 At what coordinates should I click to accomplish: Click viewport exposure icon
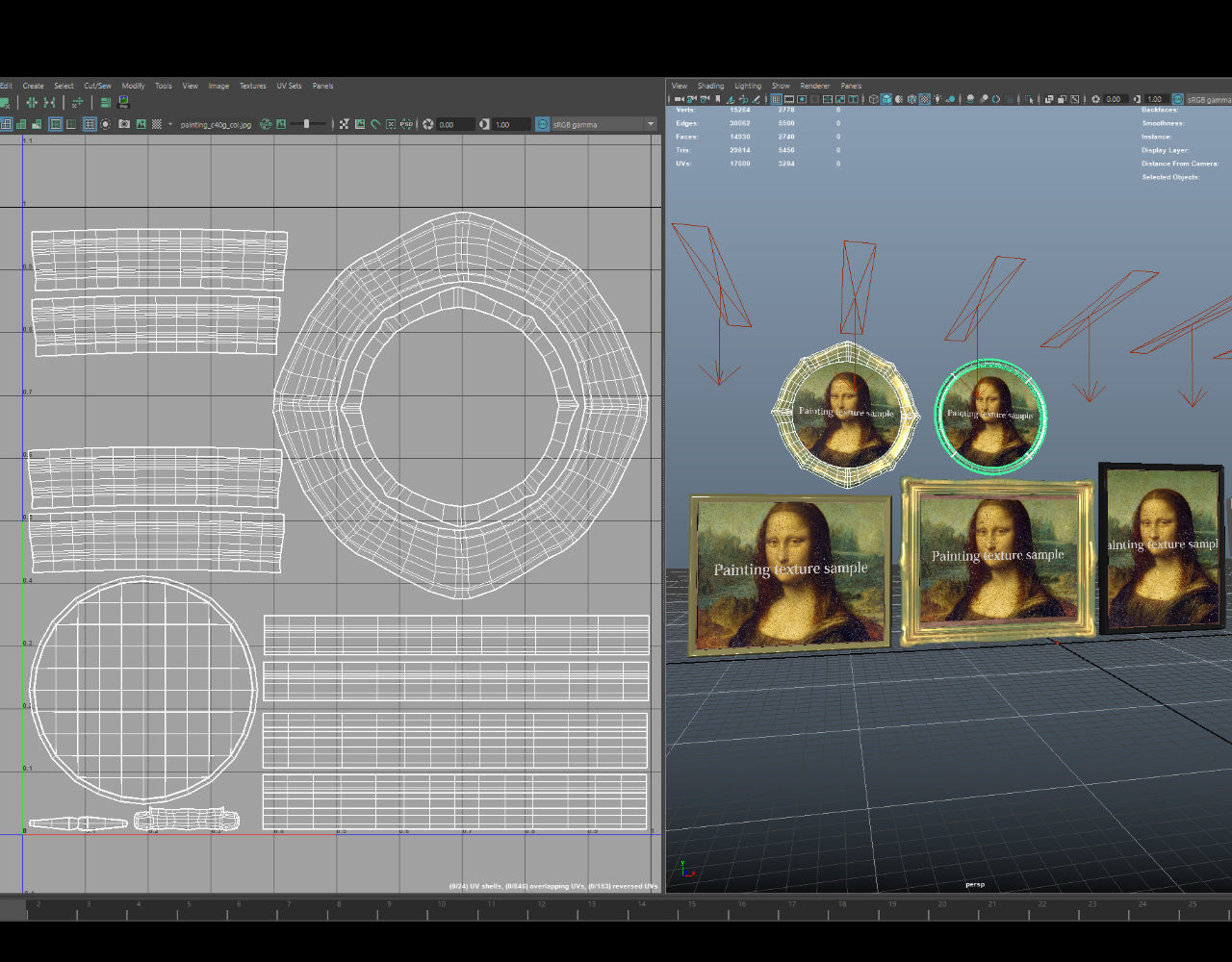(x=1095, y=99)
